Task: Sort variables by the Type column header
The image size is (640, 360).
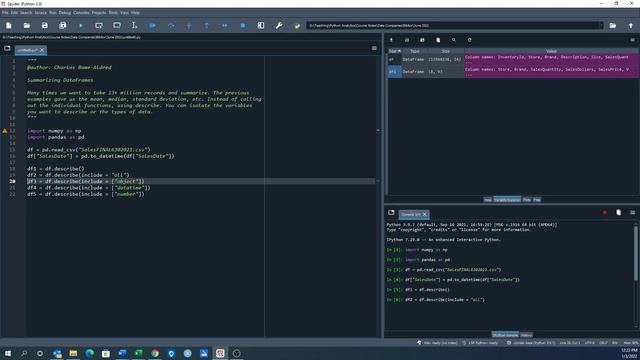Action: (414, 51)
